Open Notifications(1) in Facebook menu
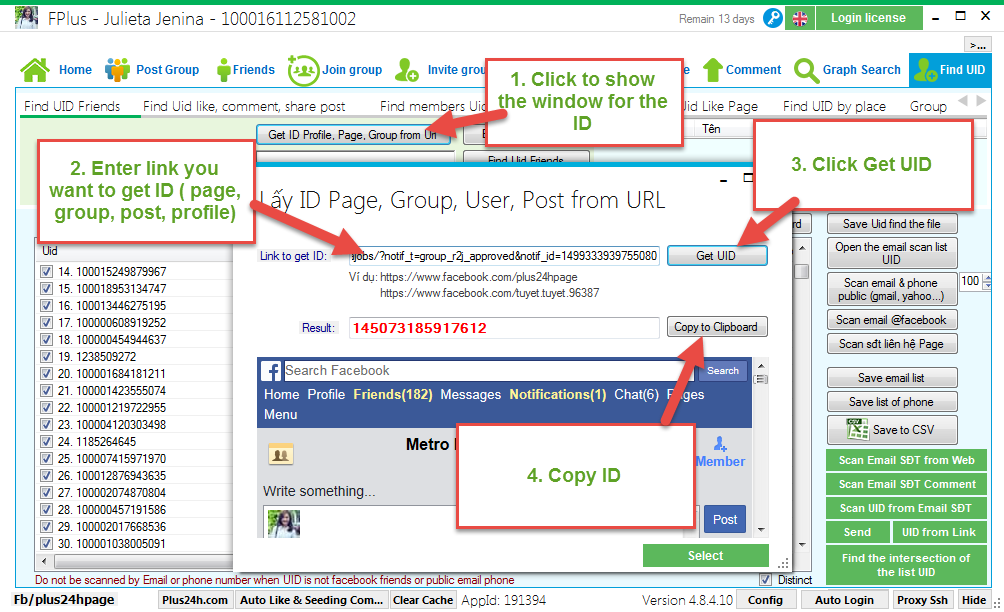Viewport: 1004px width, 612px height. 557,394
